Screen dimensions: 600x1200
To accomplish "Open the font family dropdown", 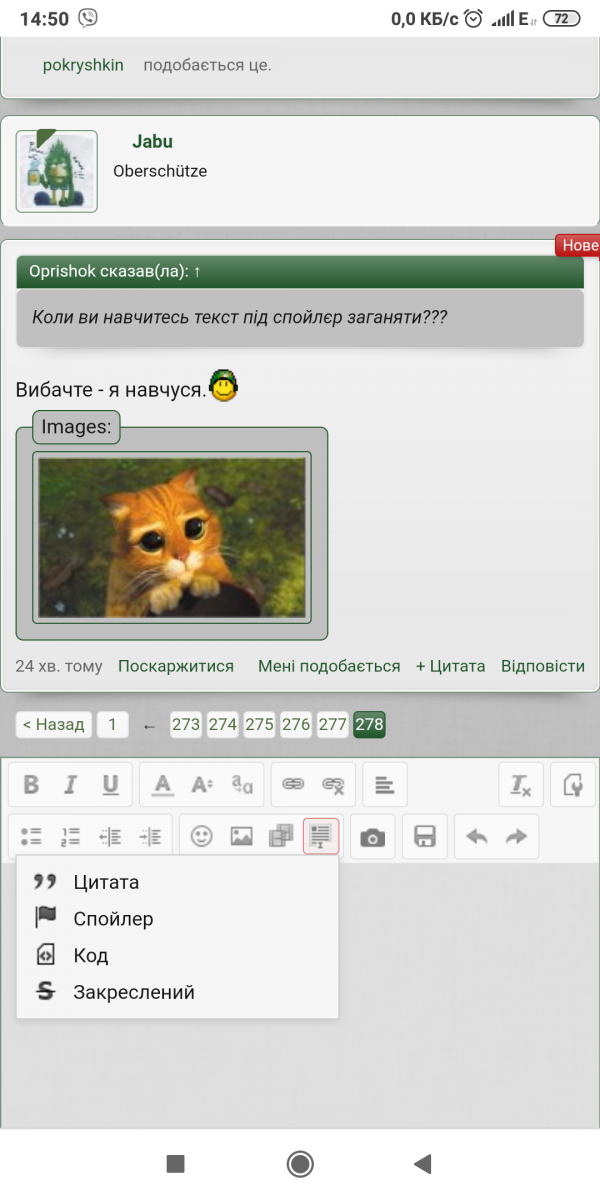I will click(x=242, y=785).
